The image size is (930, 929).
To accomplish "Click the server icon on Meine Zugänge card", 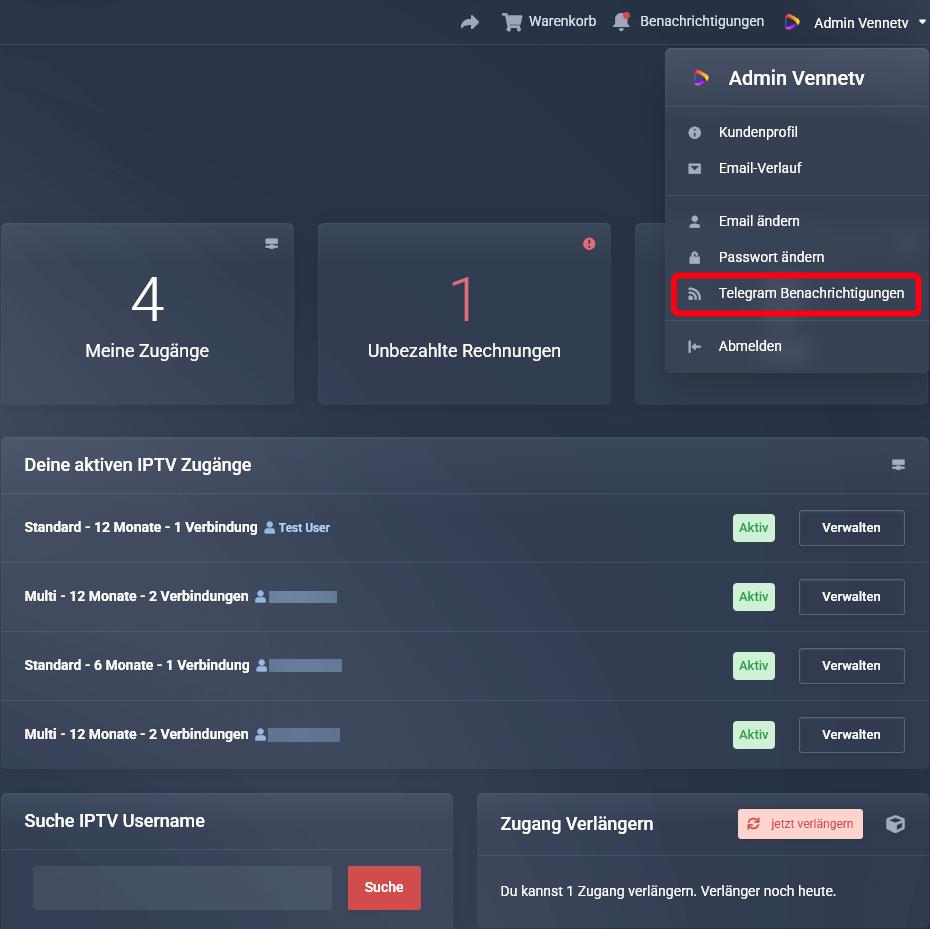I will [x=271, y=244].
